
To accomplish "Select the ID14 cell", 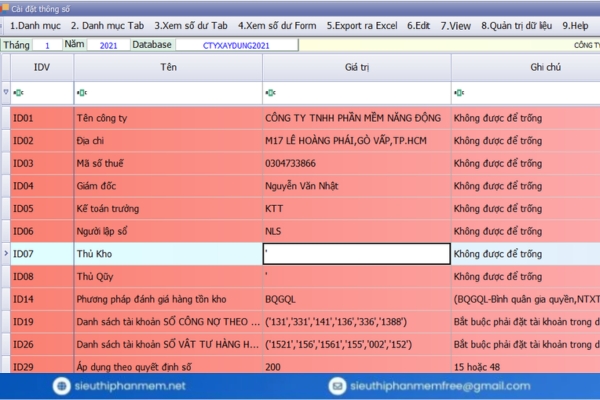I will coord(42,299).
